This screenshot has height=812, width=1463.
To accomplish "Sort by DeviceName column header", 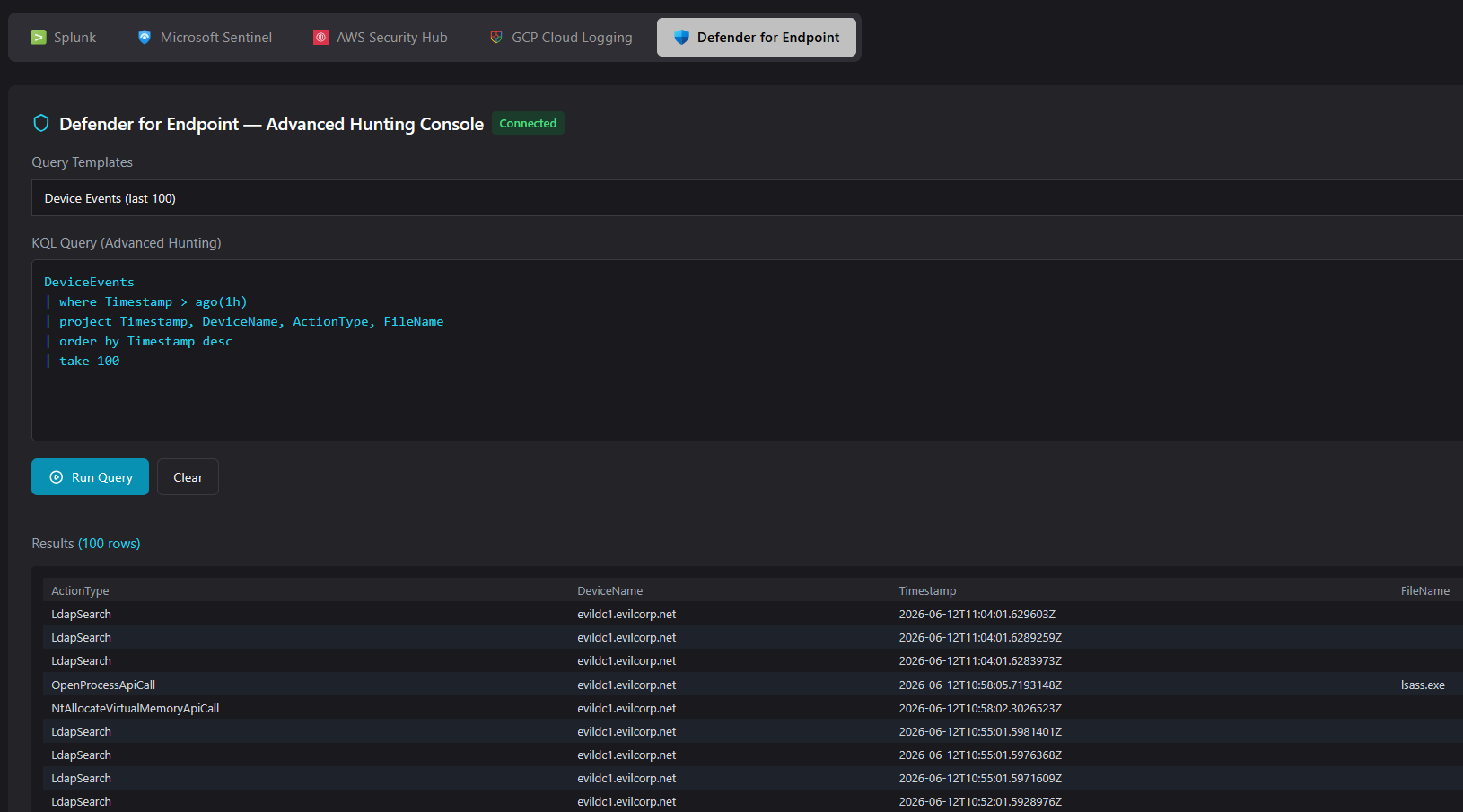I will [609, 591].
